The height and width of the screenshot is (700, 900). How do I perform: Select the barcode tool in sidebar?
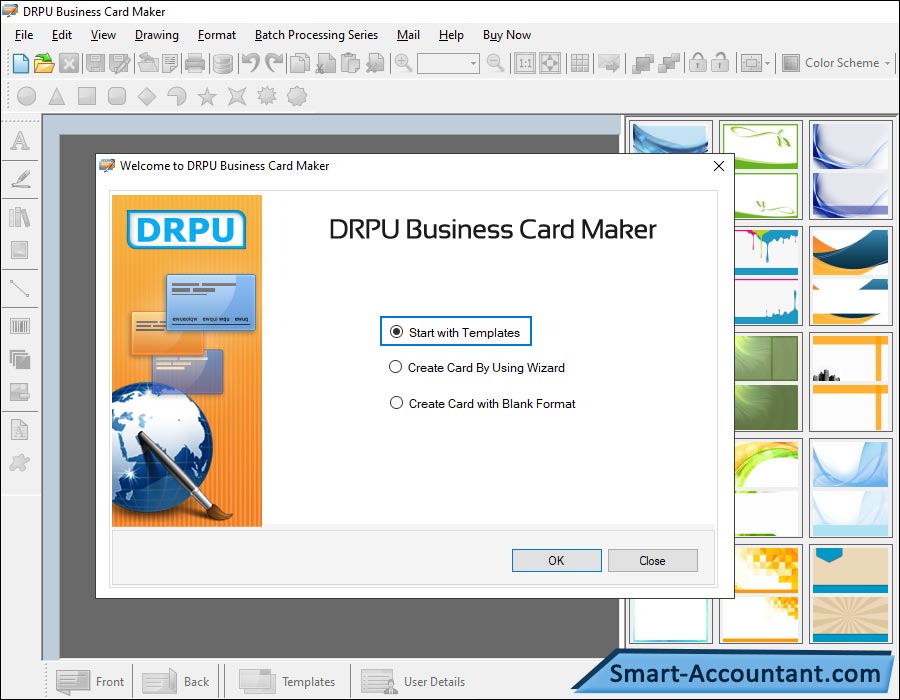20,326
